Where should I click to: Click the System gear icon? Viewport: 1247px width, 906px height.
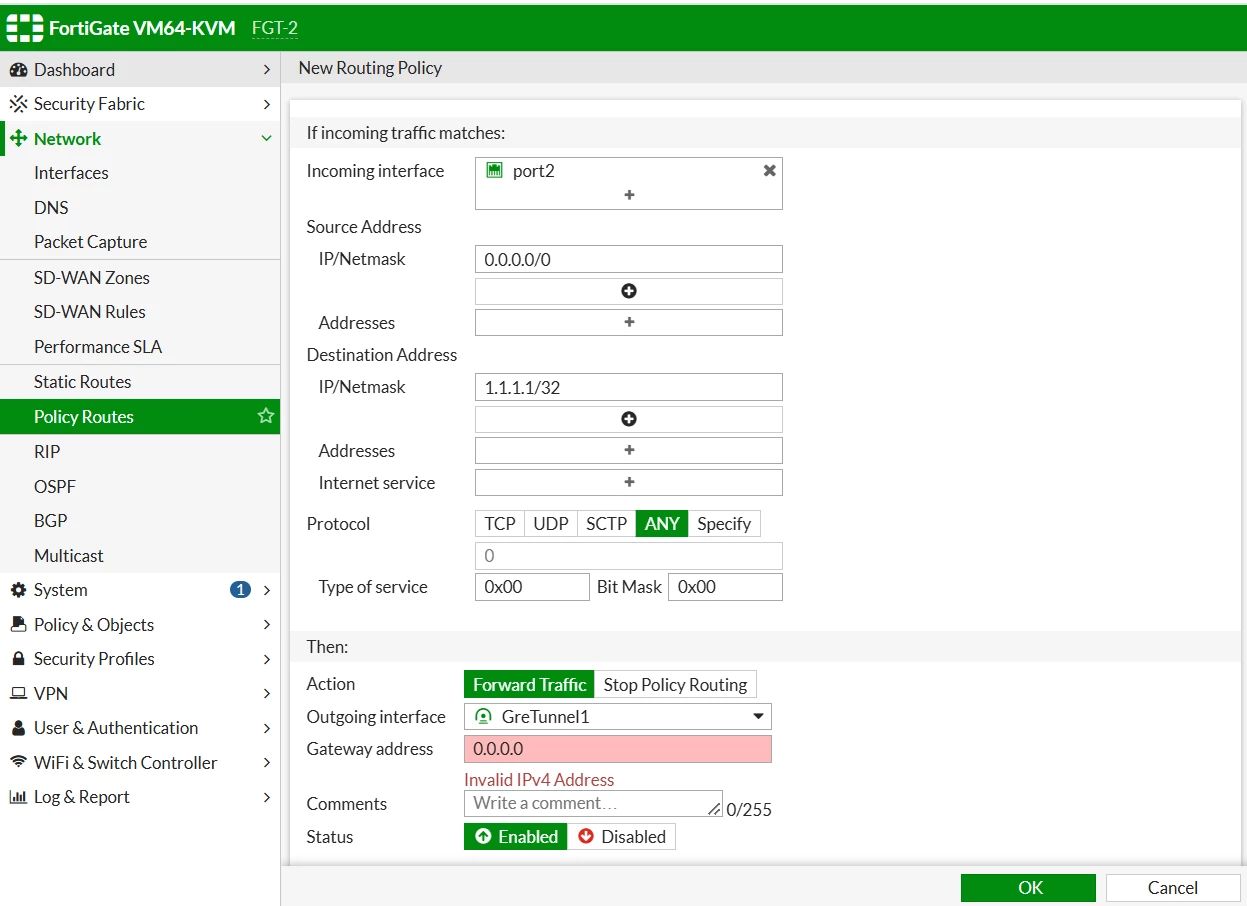click(18, 590)
